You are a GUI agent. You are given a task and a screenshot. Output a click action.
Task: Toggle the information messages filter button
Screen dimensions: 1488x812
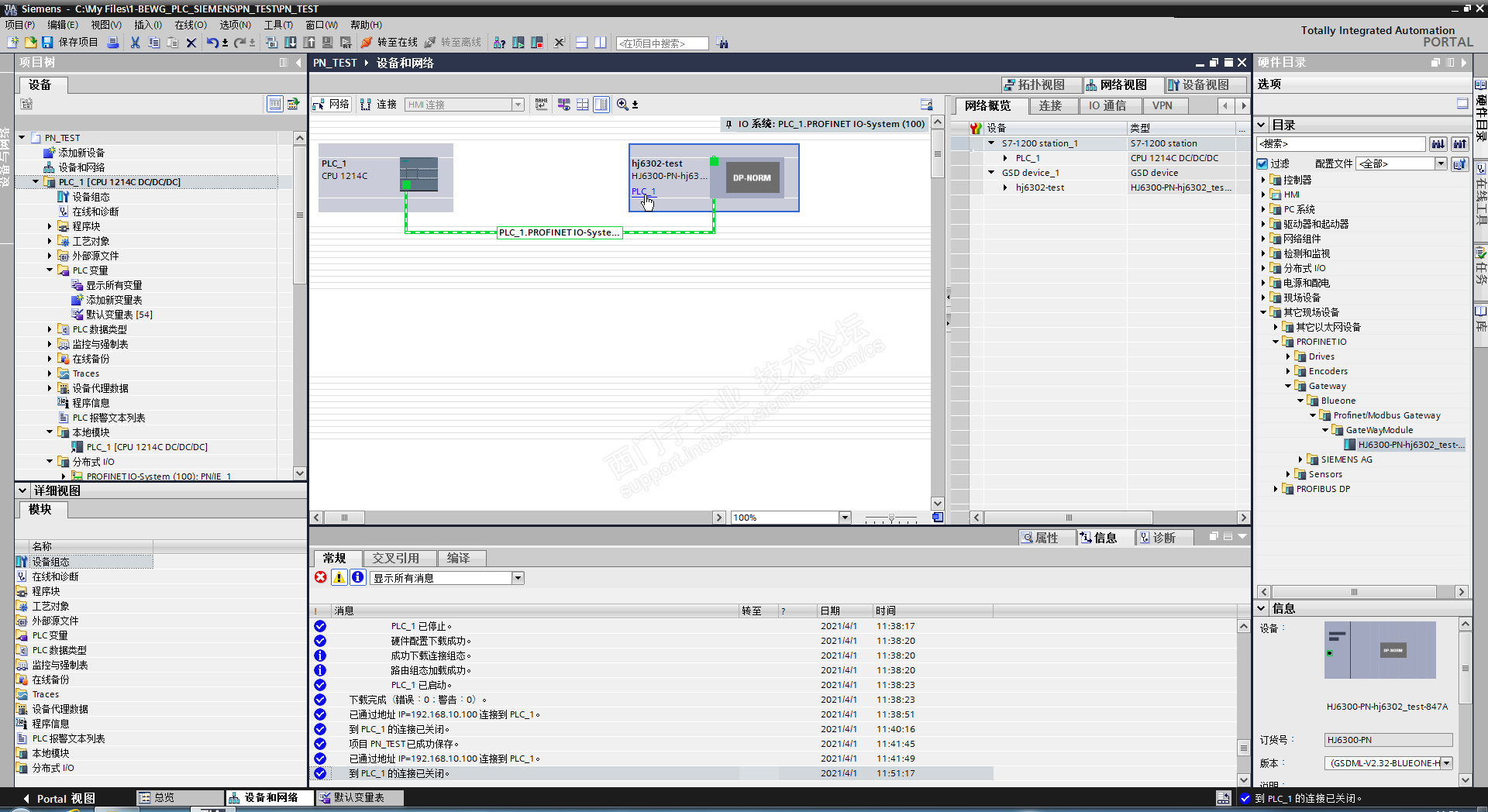358,577
